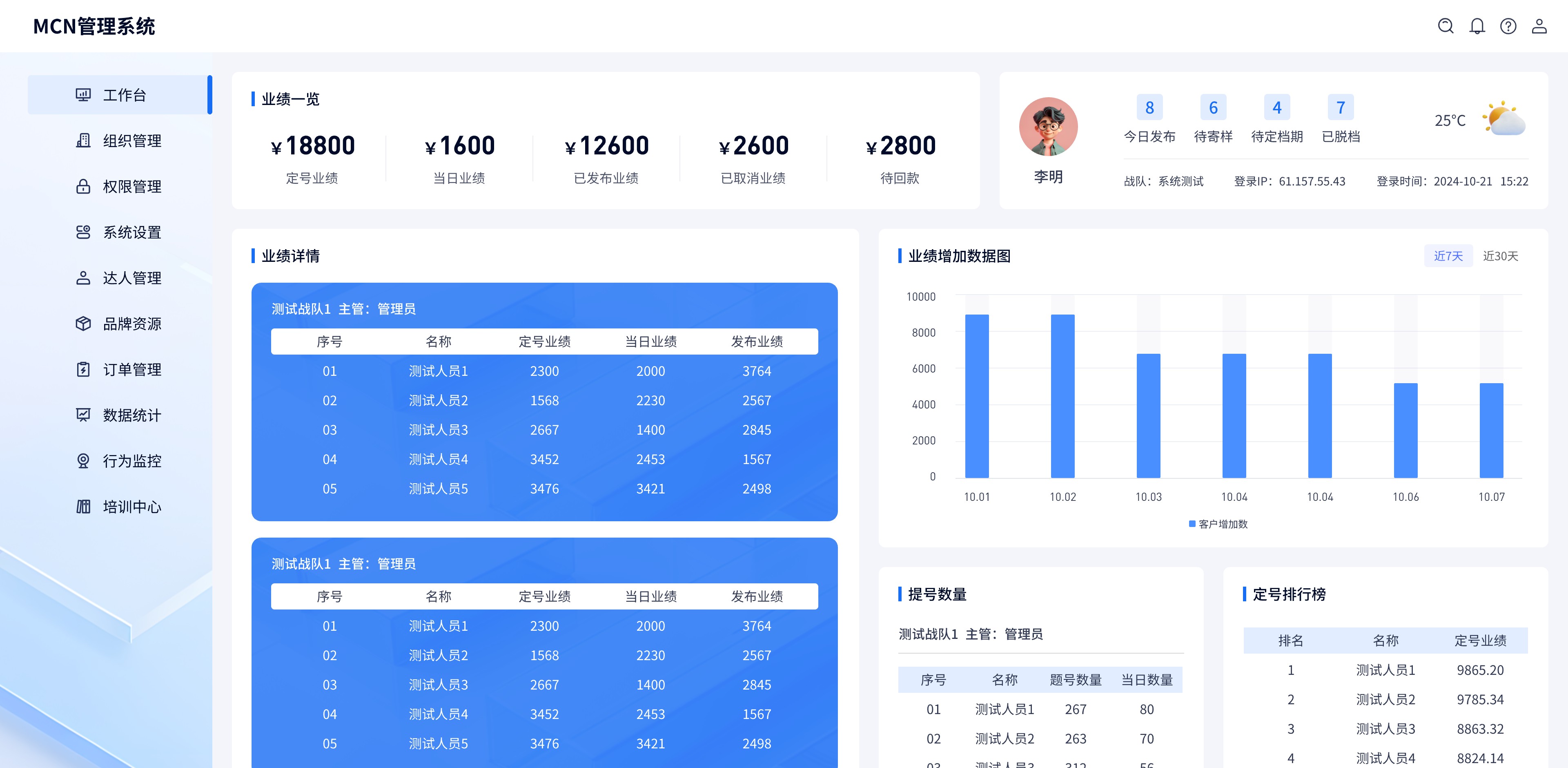Open the notification bell icon
This screenshot has width=1568, height=768.
(x=1477, y=26)
